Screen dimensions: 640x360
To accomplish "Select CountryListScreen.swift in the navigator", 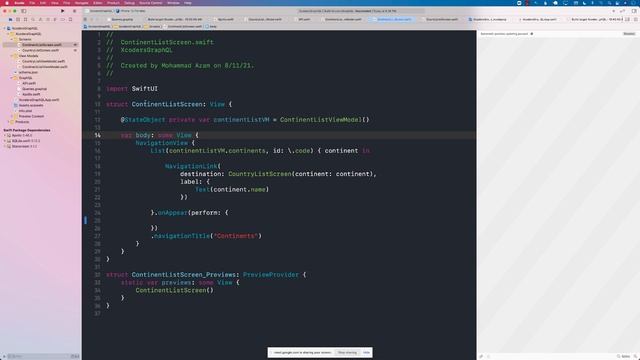I will (41, 50).
